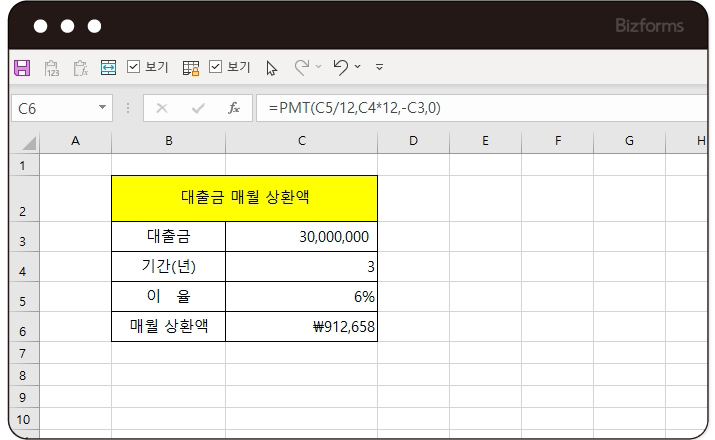
Task: Select the pointer arrow tool
Action: [271, 68]
